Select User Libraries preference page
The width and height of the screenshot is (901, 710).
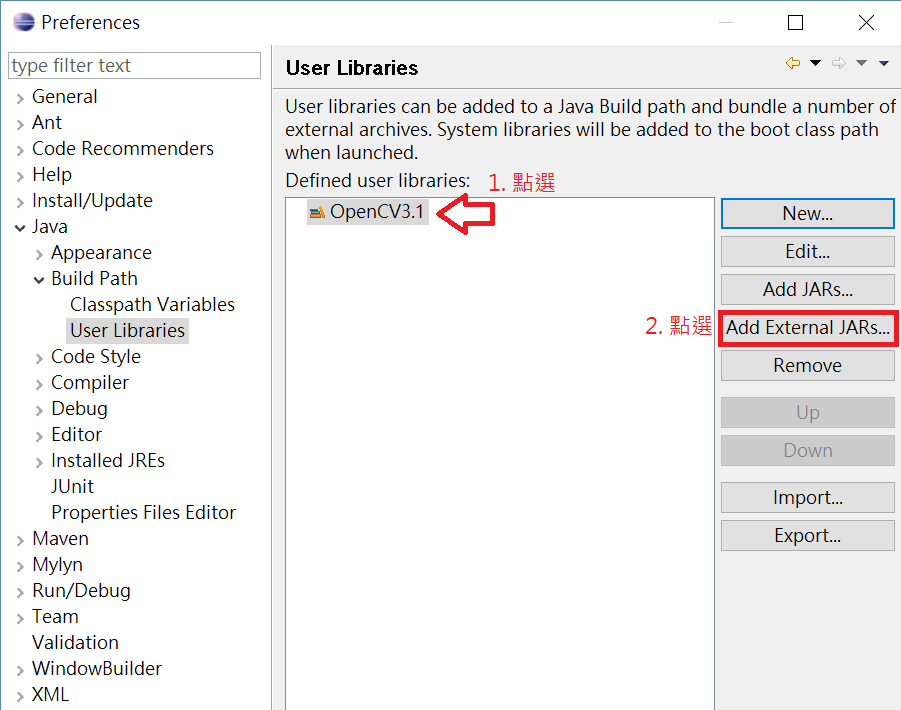click(128, 331)
